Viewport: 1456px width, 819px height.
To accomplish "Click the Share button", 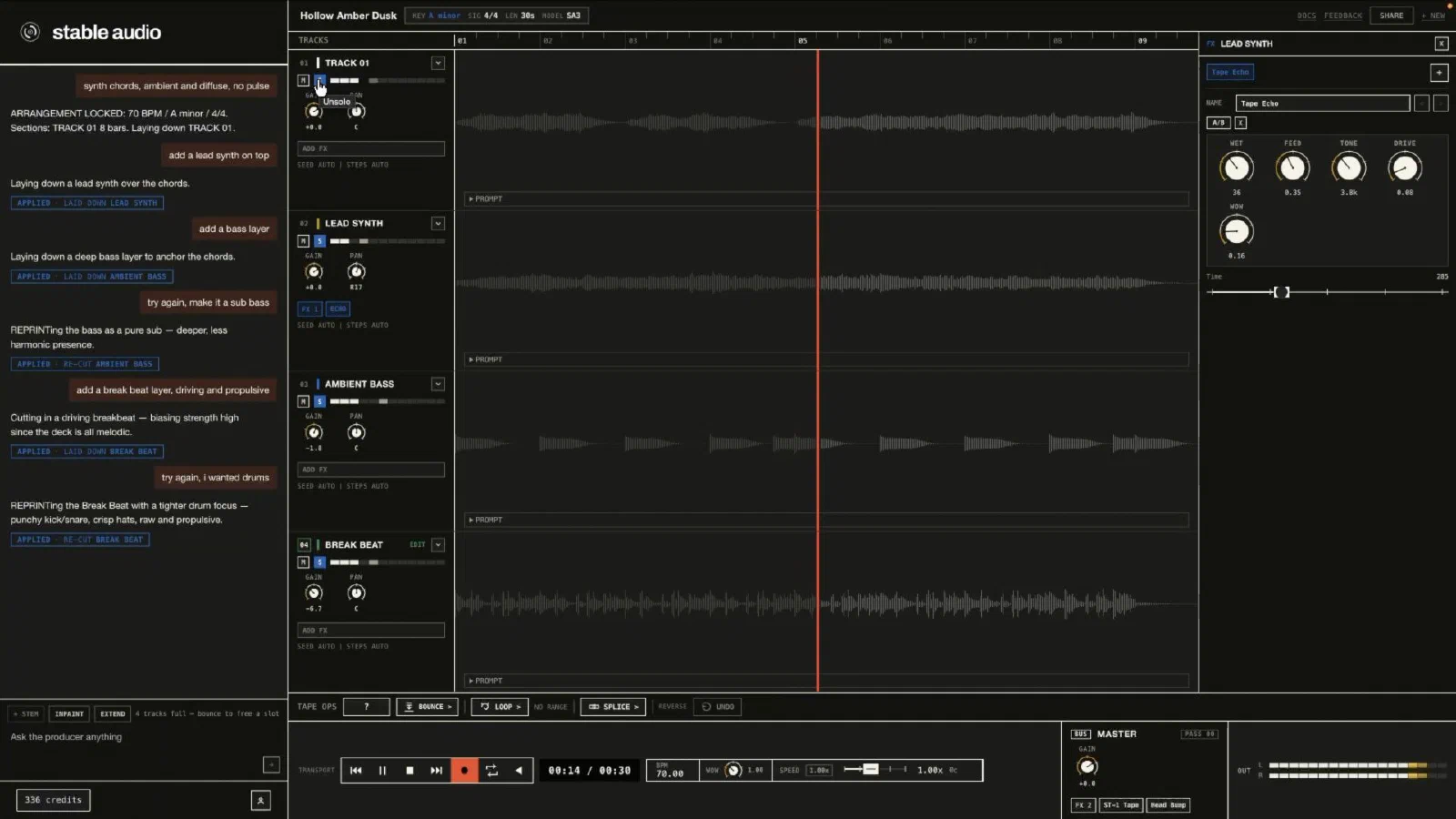I will 1391,15.
